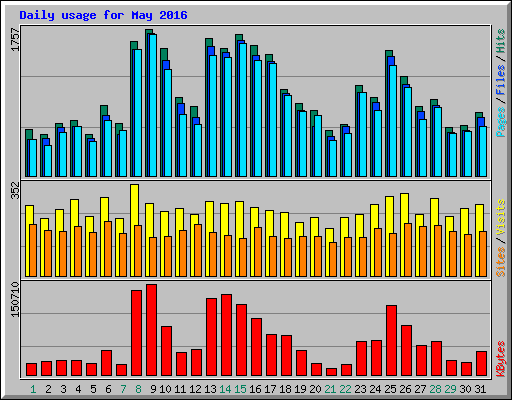Select green day label "28" on the x-axis
The image size is (512, 400).
click(x=435, y=389)
